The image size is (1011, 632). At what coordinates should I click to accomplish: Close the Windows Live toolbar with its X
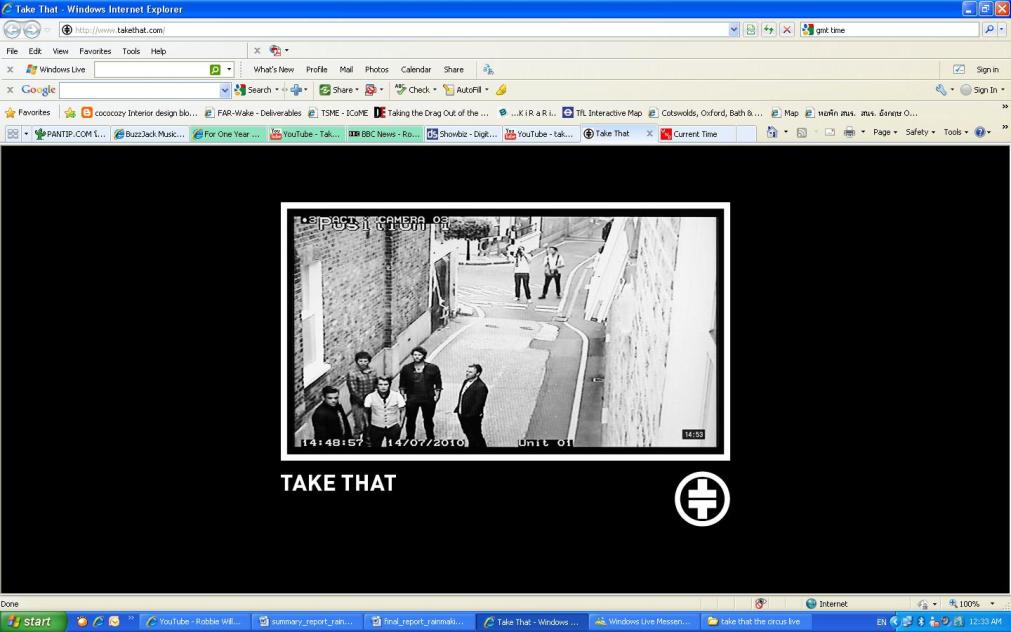(x=10, y=69)
